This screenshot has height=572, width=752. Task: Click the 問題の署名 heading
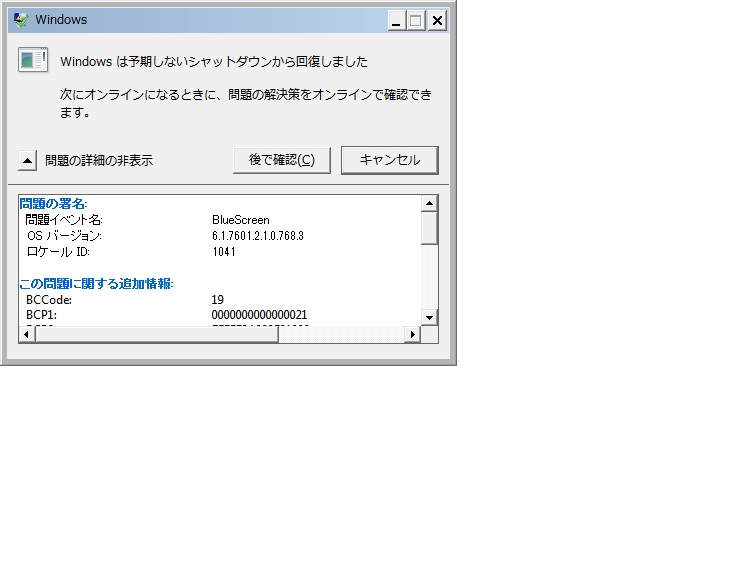pos(53,204)
